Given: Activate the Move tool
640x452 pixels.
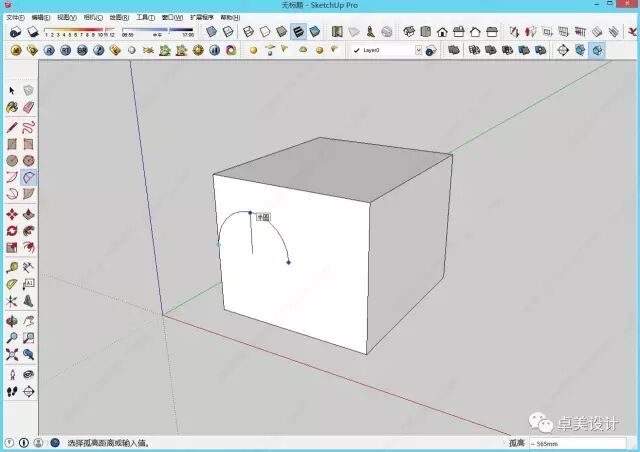Looking at the screenshot, I should [12, 214].
